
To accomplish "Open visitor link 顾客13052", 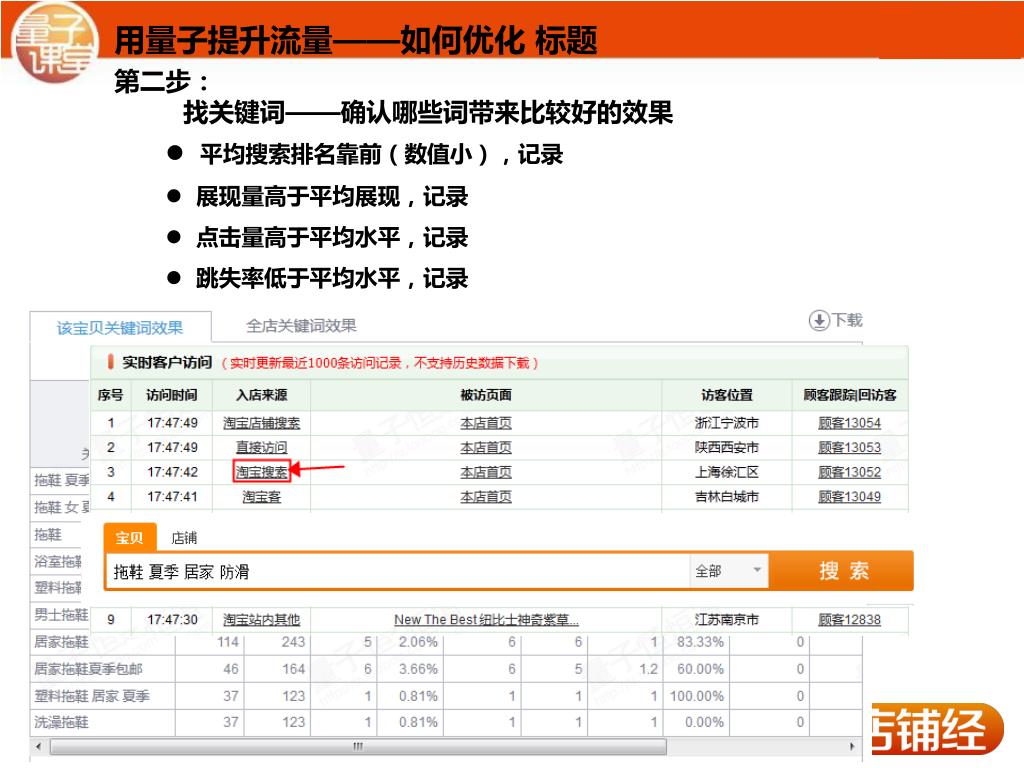I will [849, 472].
